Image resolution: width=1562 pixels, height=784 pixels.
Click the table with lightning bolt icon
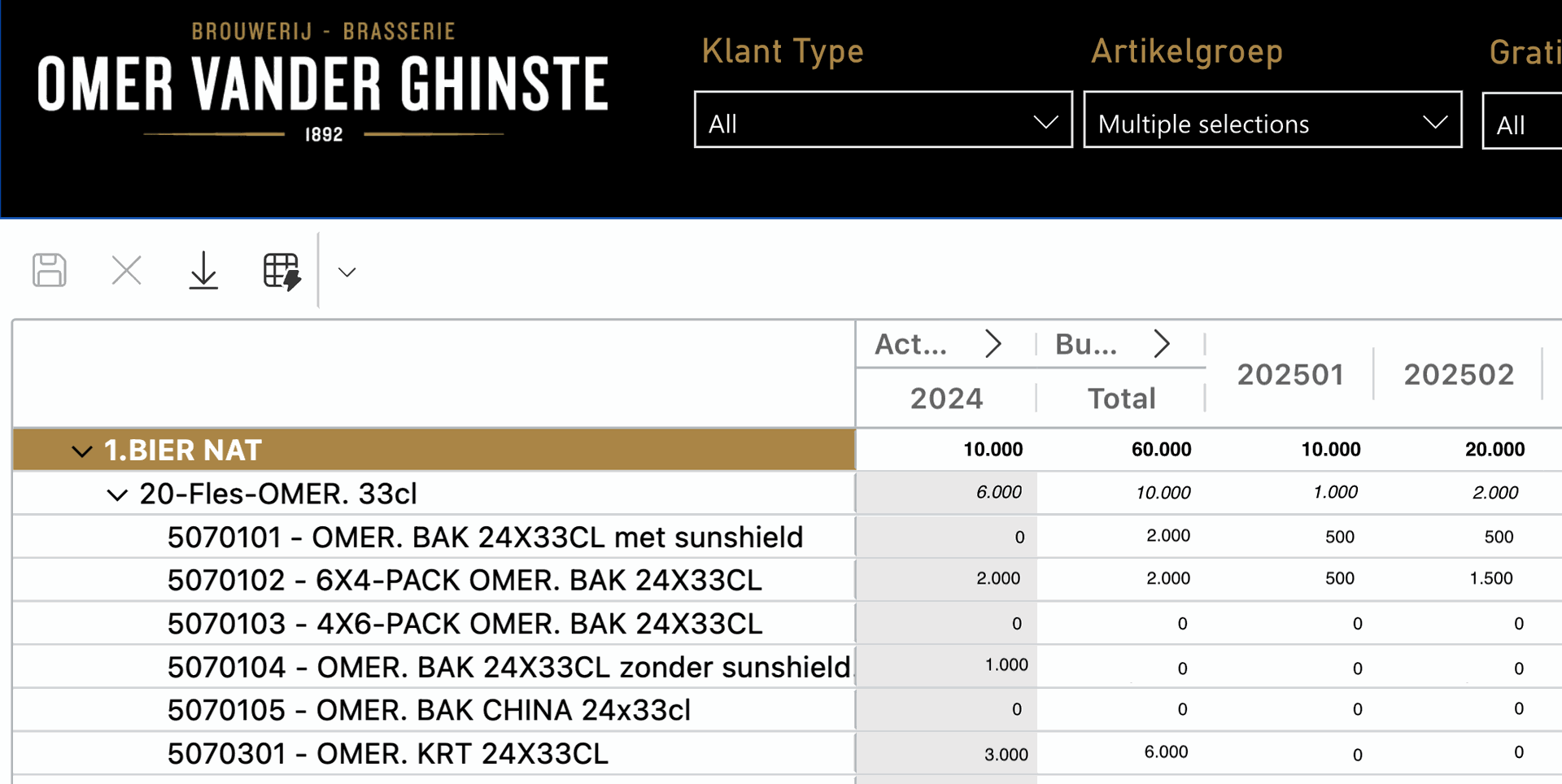click(x=281, y=271)
